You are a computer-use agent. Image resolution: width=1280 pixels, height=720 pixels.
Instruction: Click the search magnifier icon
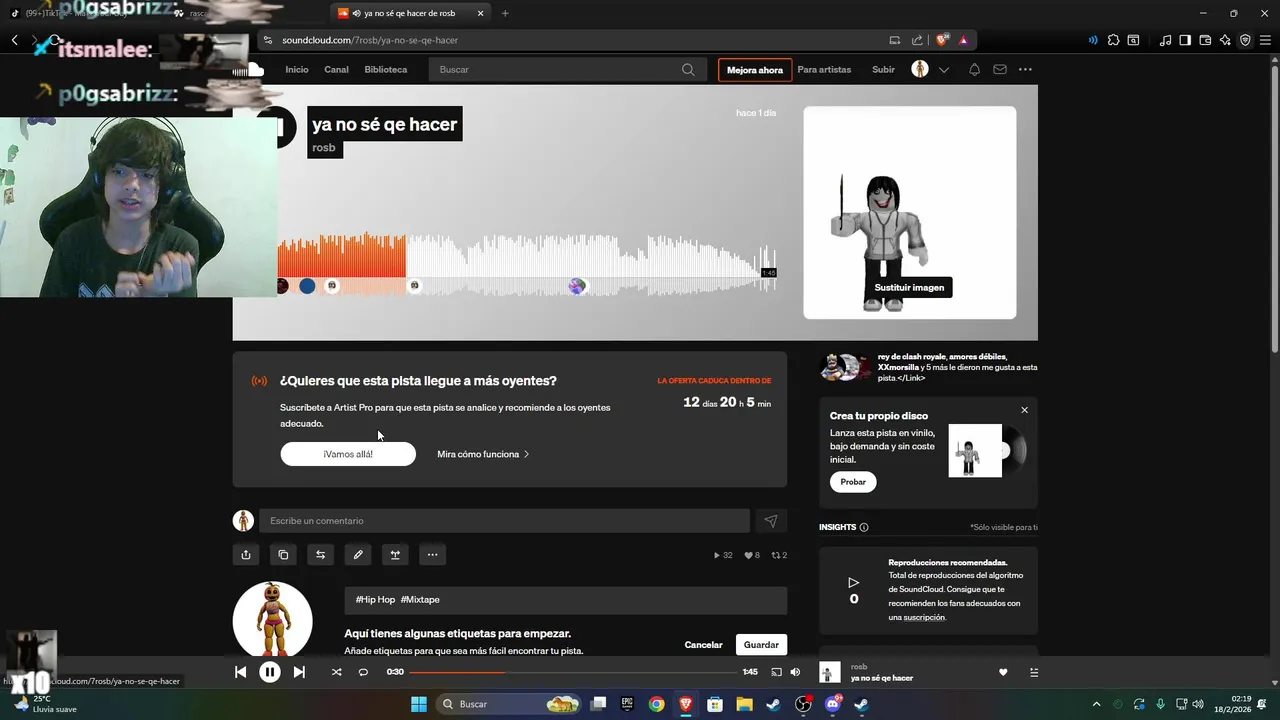click(688, 69)
